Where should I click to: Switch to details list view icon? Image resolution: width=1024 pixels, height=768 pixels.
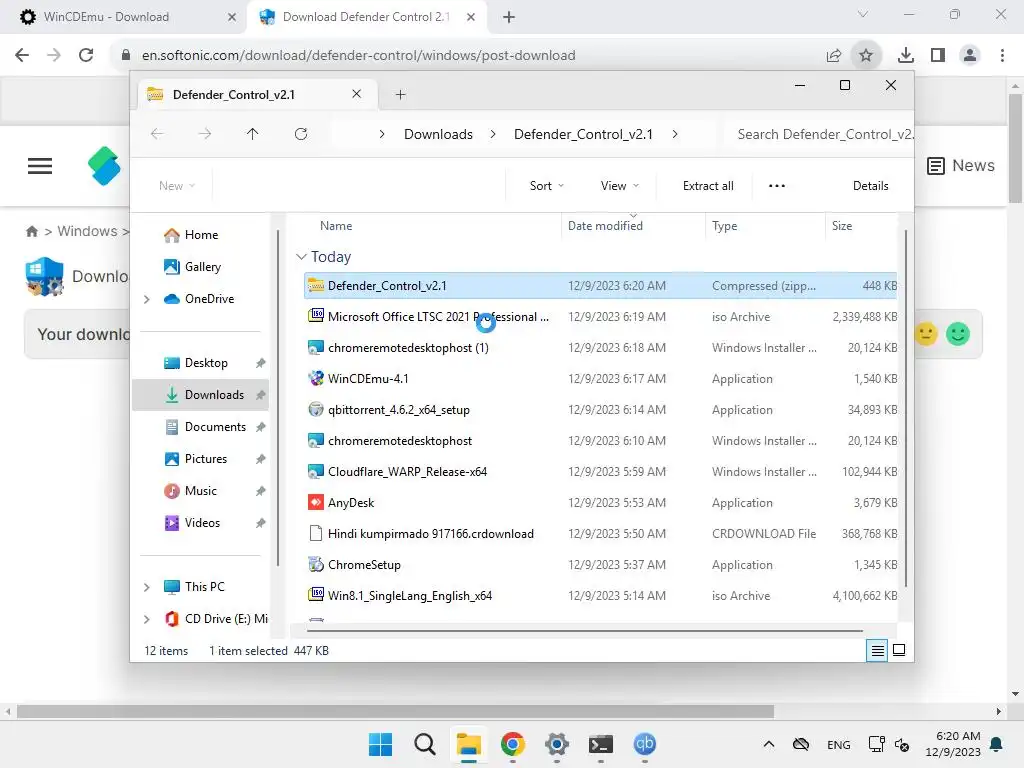877,650
